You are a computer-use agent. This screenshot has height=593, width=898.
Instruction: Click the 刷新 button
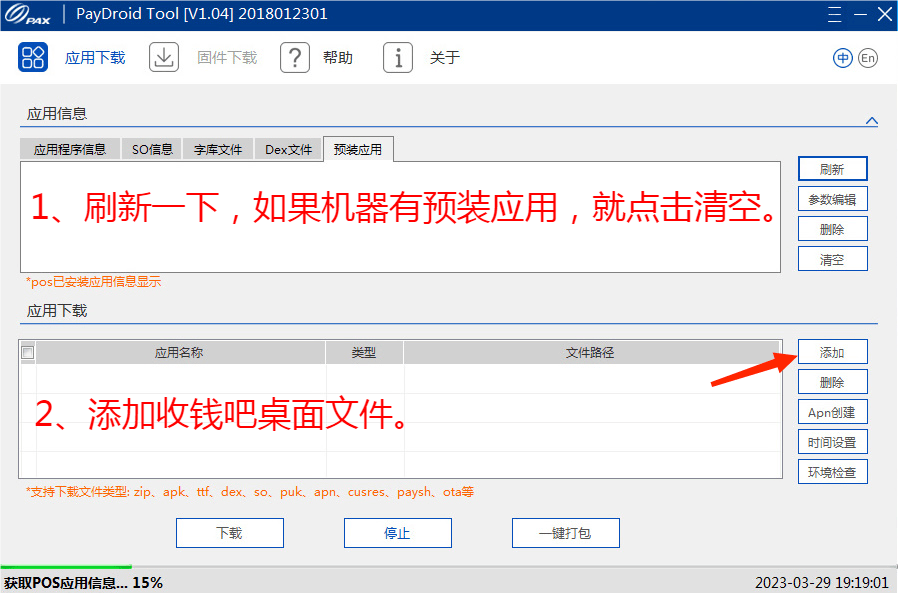coord(833,169)
